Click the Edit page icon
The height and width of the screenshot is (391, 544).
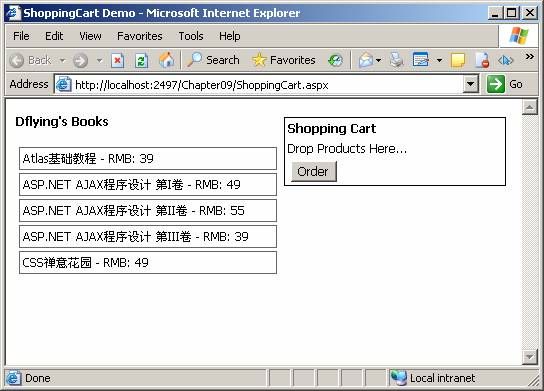point(421,60)
